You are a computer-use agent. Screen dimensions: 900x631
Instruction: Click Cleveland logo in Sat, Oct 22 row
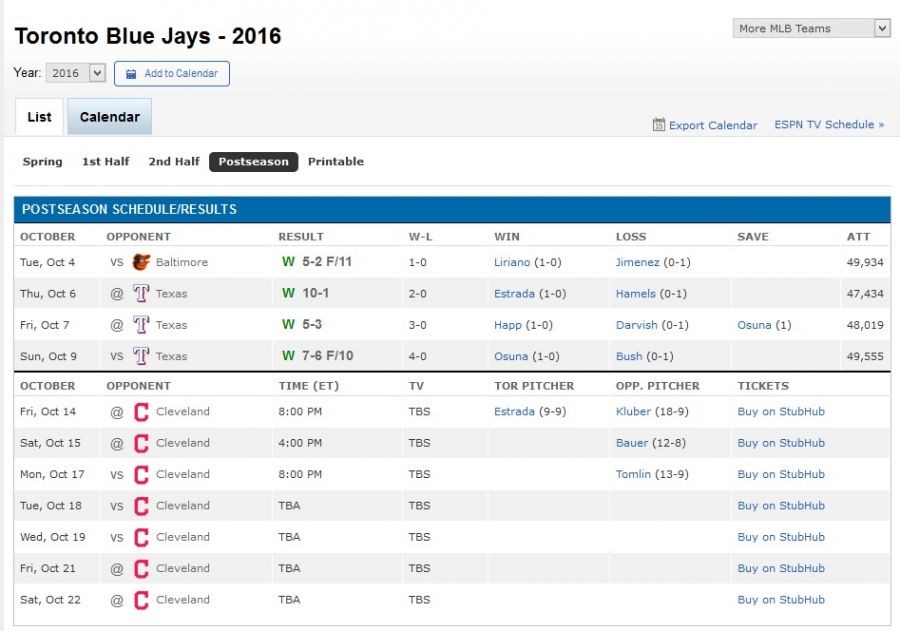(141, 600)
